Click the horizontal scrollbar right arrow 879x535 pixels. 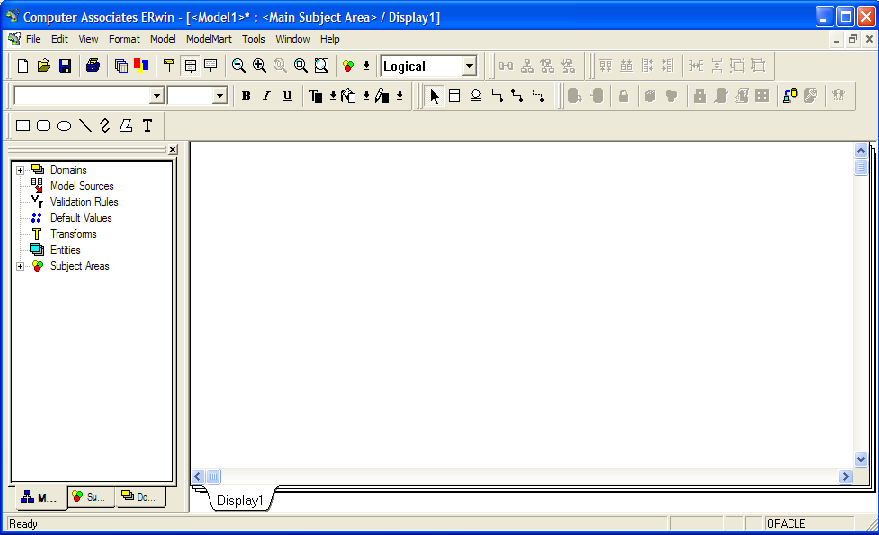point(846,477)
